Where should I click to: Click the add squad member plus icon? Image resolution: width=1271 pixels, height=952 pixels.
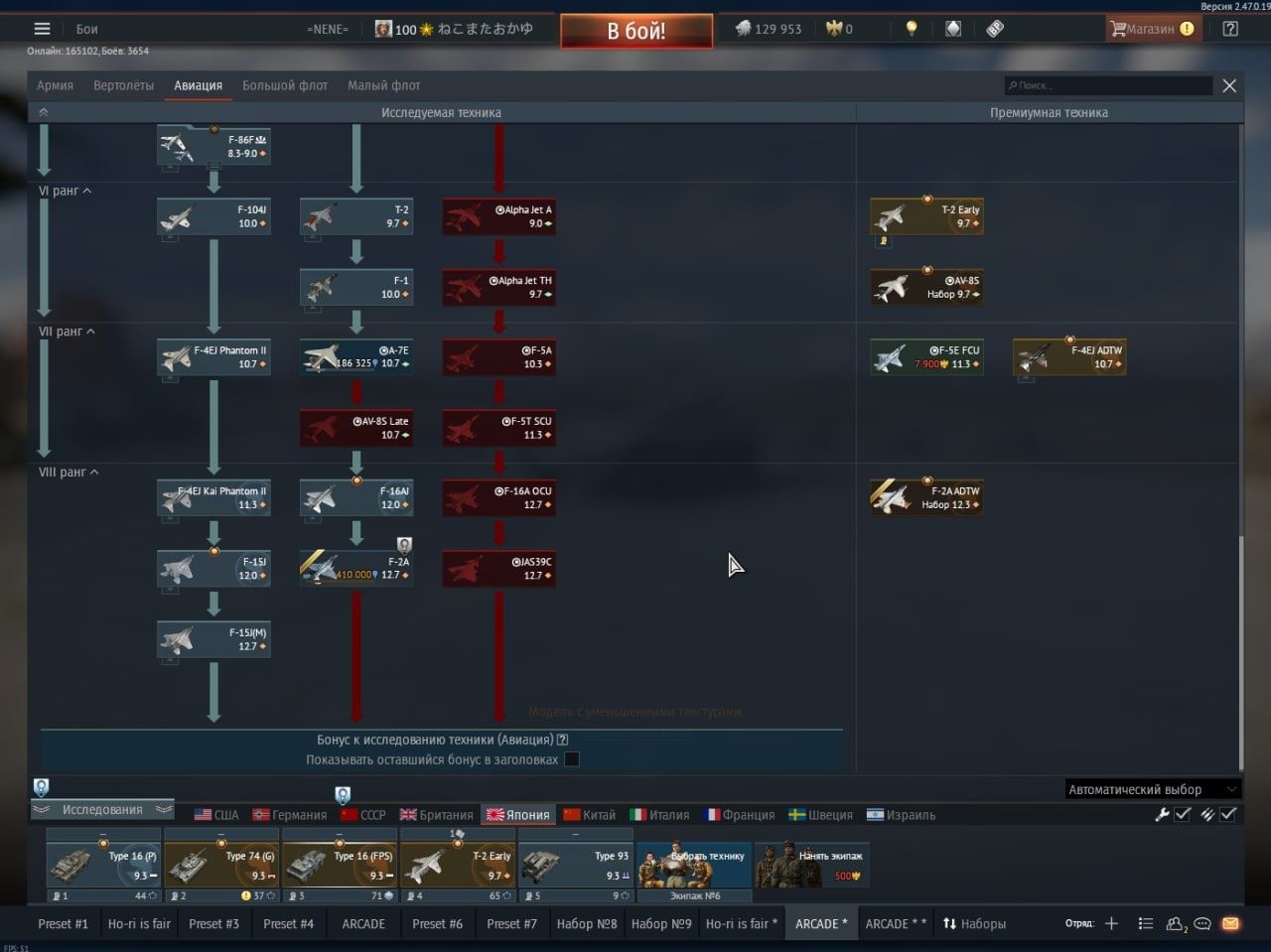[1111, 923]
